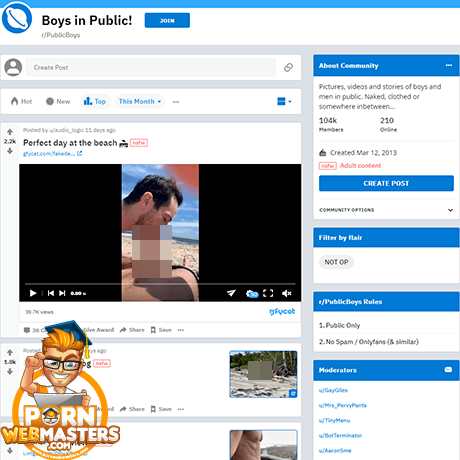Share the second post
The width and height of the screenshot is (460, 460).
[x=132, y=409]
